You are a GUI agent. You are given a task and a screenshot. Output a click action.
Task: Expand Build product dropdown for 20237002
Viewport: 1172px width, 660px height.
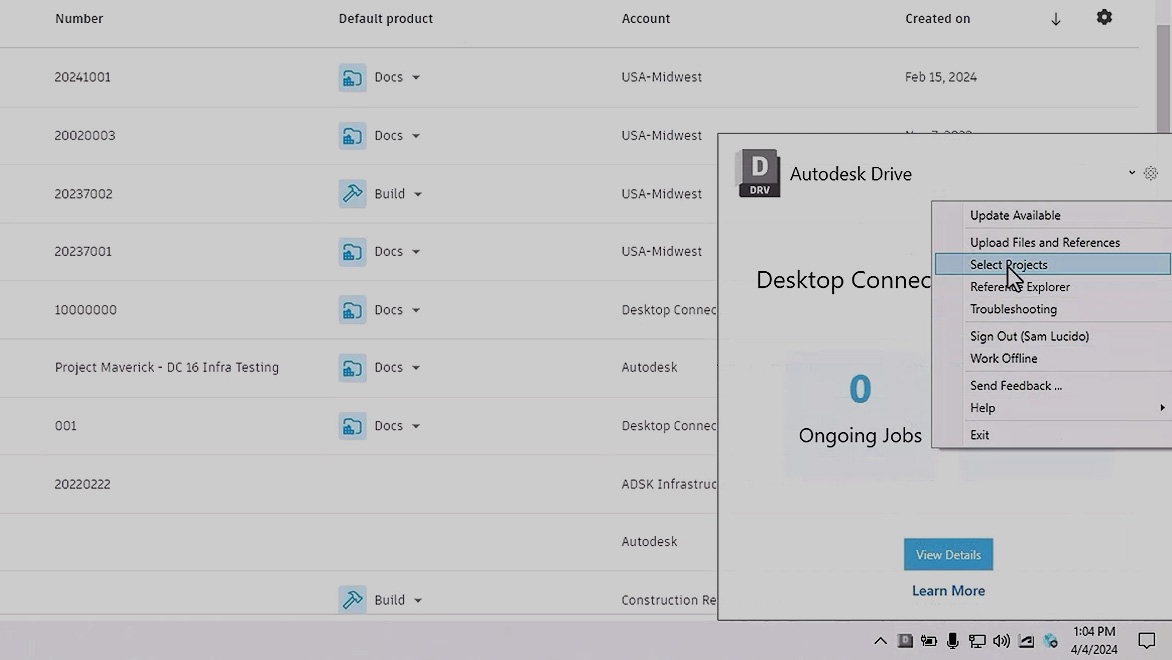[418, 194]
